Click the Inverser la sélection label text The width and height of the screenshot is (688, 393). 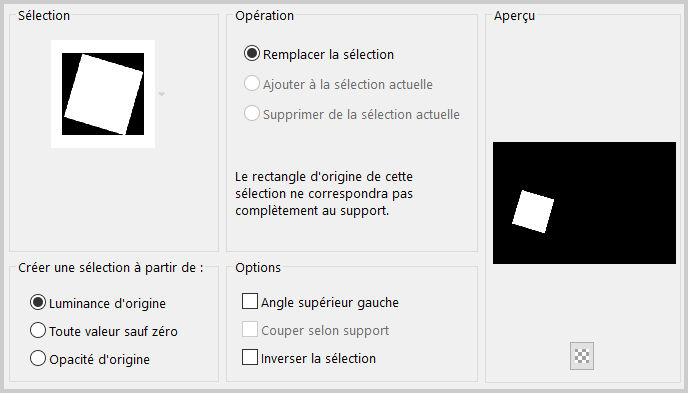(319, 358)
